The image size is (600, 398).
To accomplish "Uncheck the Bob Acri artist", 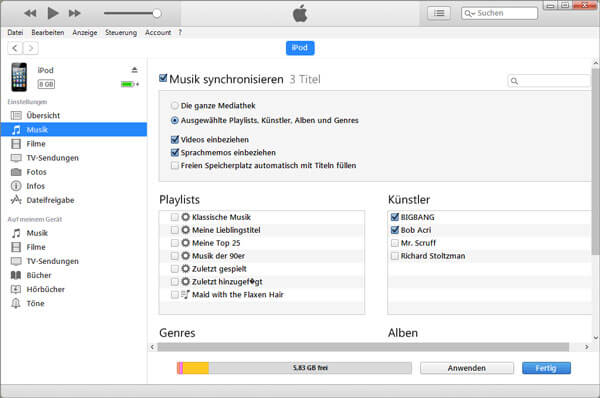I will click(395, 230).
